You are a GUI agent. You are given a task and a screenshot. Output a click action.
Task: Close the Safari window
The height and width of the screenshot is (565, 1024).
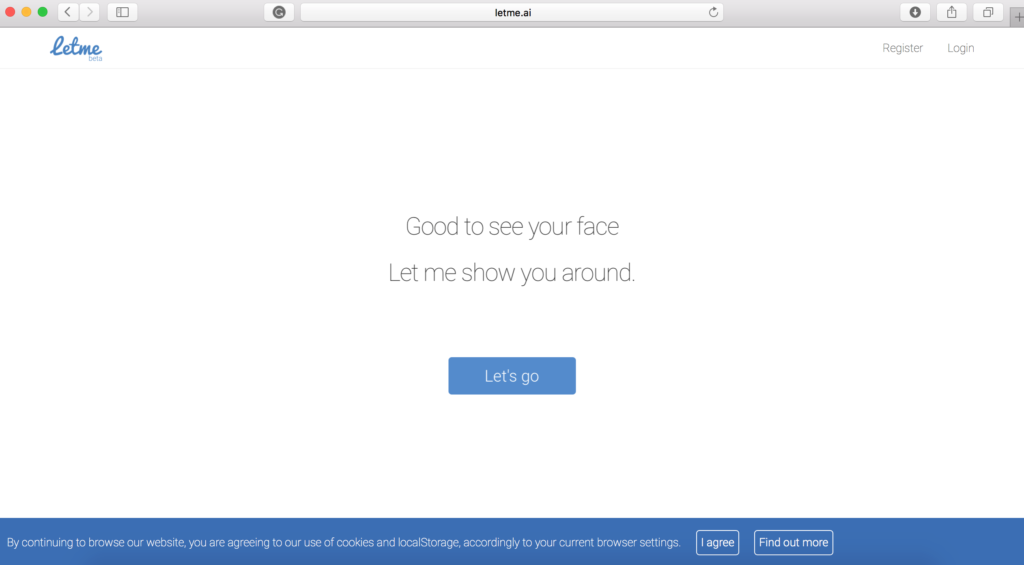[x=10, y=12]
